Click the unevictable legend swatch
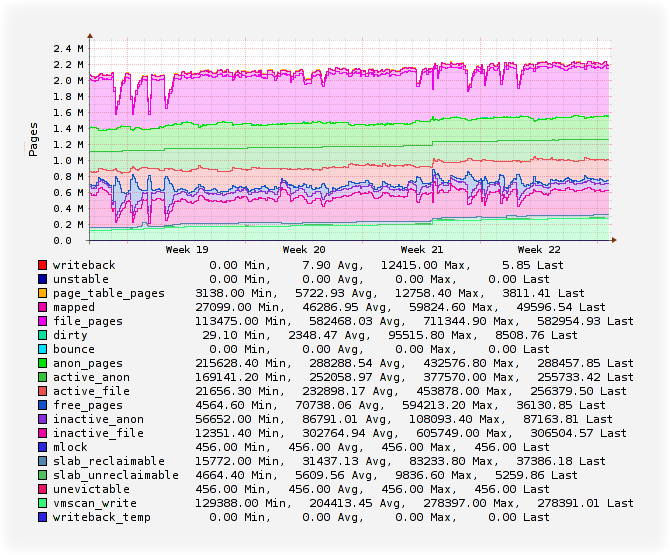The width and height of the screenshot is (670, 555). pyautogui.click(x=42, y=489)
